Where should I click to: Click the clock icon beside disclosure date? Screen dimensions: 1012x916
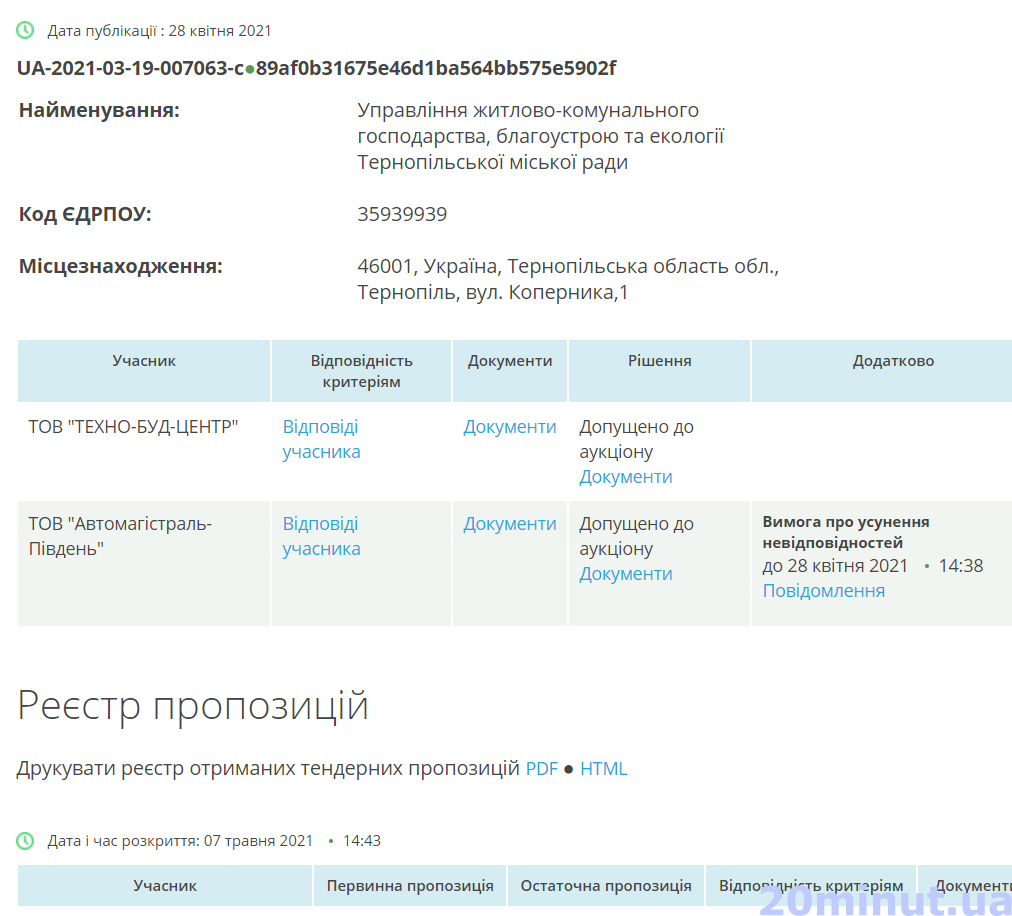point(25,841)
